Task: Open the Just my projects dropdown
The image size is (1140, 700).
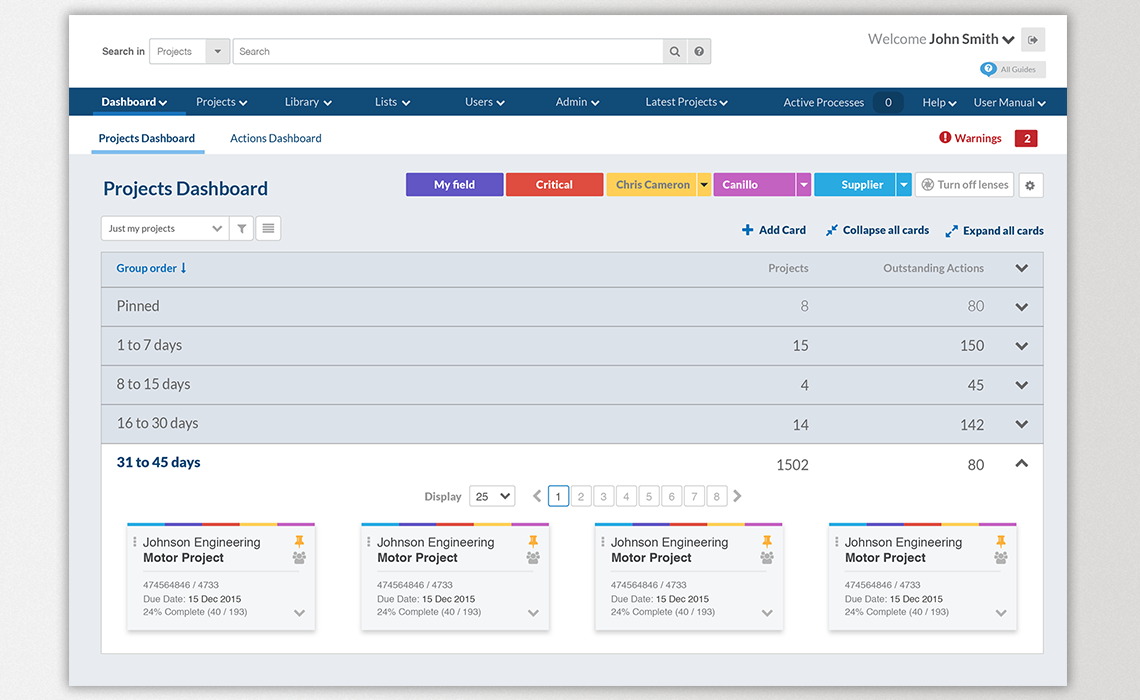Action: click(x=165, y=229)
